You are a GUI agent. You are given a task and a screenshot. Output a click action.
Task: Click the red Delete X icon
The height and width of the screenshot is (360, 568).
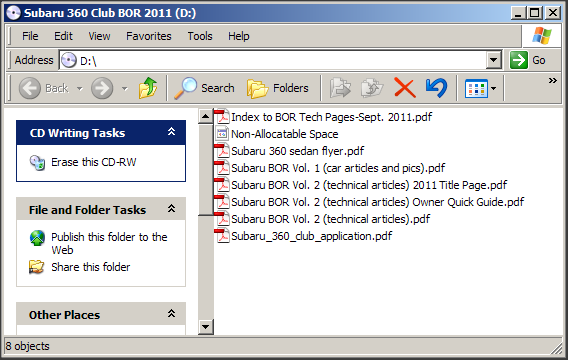[405, 88]
